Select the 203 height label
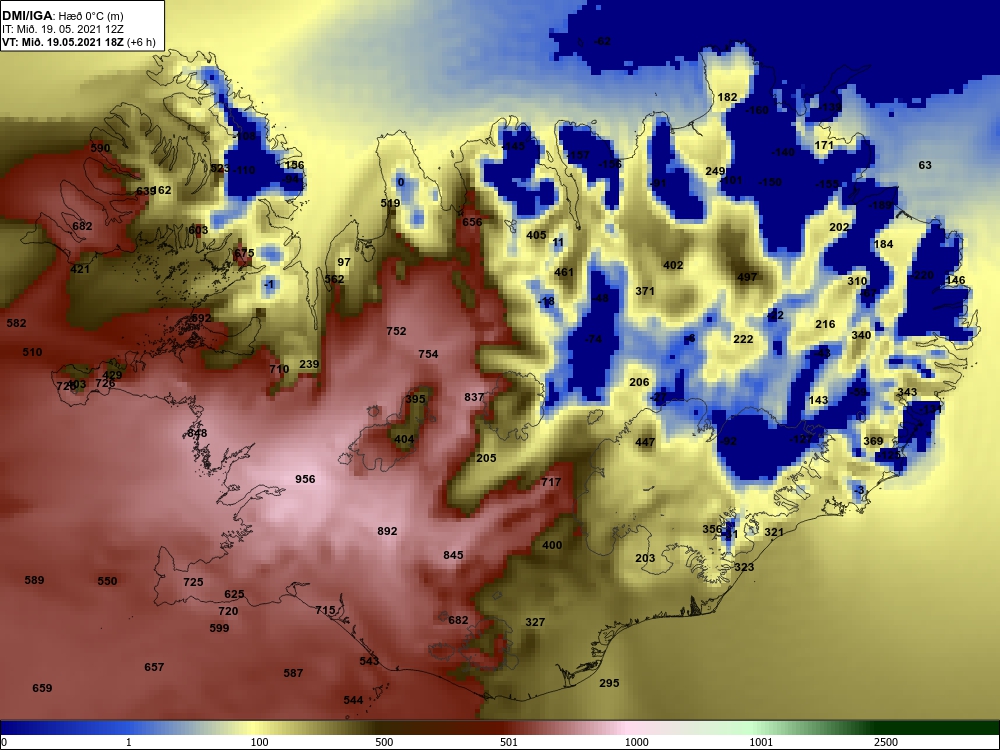Image resolution: width=1000 pixels, height=750 pixels. coord(645,558)
